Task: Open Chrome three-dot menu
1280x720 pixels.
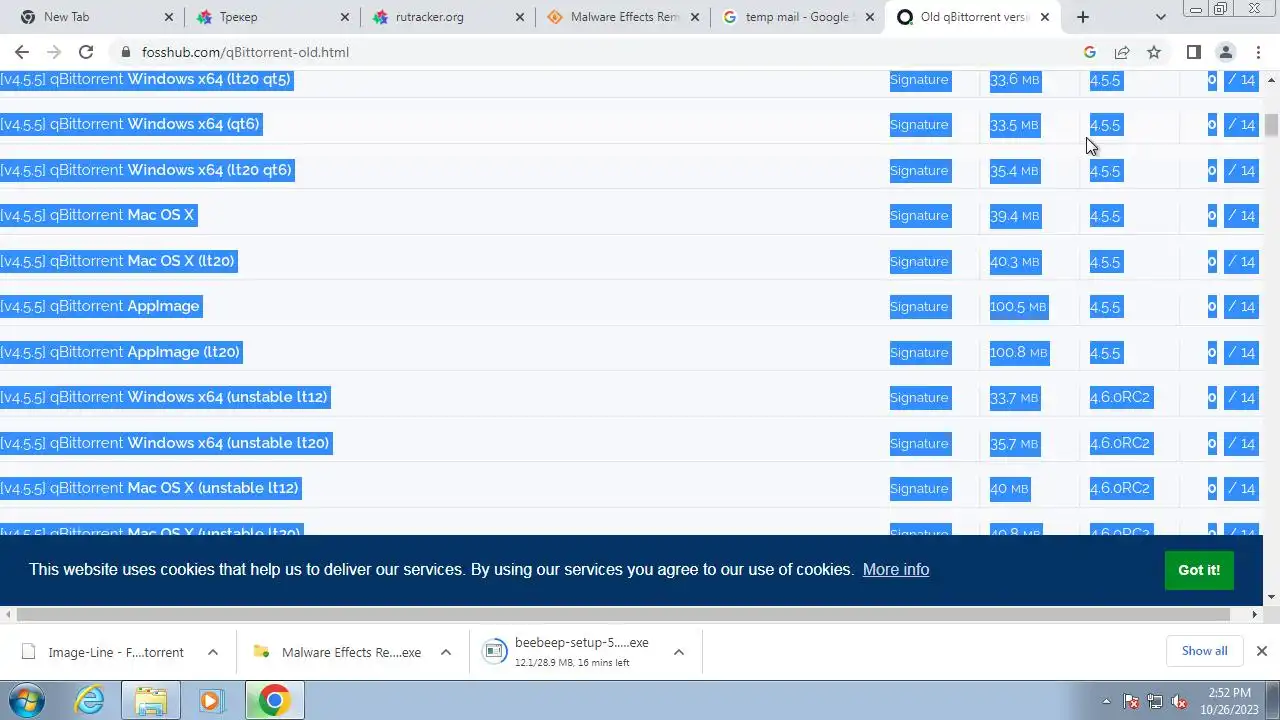Action: pos(1257,52)
